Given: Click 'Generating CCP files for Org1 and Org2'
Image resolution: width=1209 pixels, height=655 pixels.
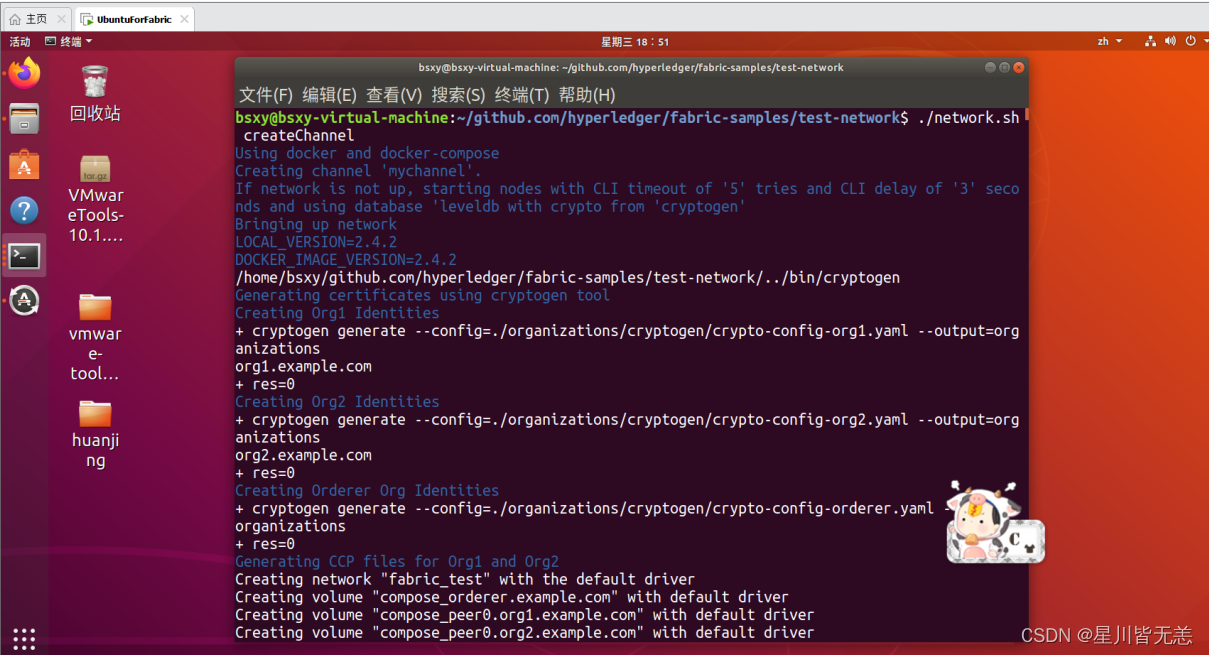Looking at the screenshot, I should pyautogui.click(x=397, y=562).
